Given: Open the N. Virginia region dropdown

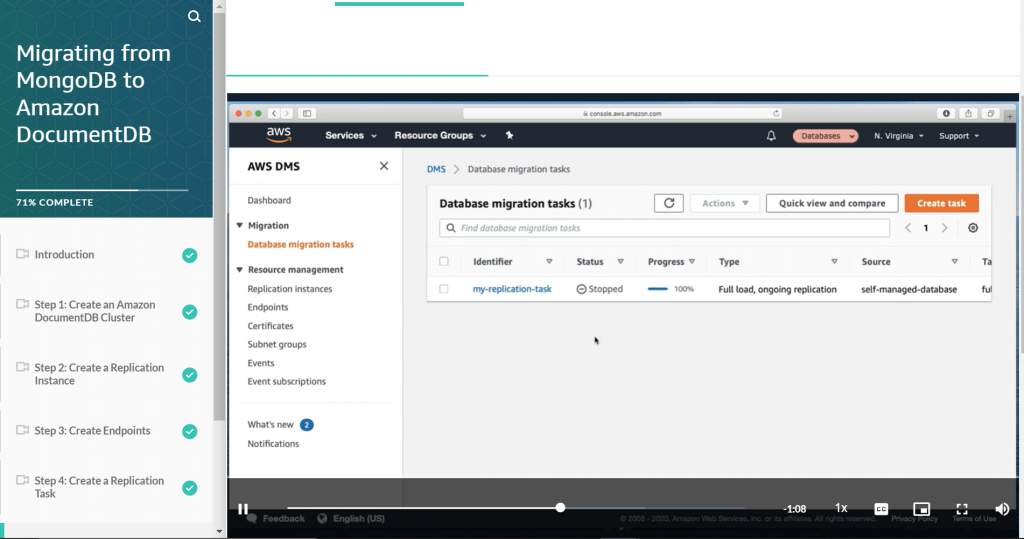Looking at the screenshot, I should 898,136.
